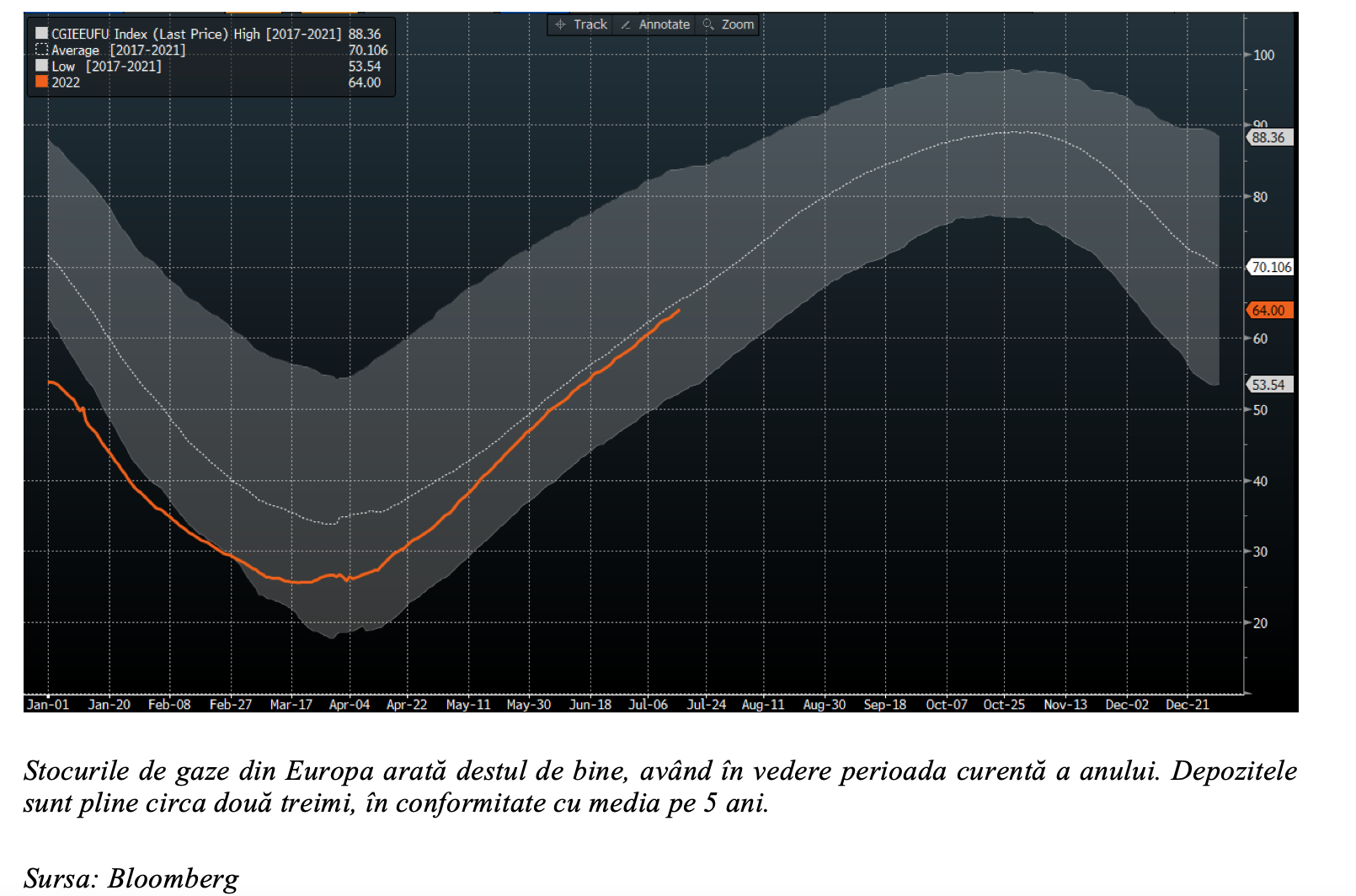Click the orange 2022 legend swatch

[x=41, y=82]
